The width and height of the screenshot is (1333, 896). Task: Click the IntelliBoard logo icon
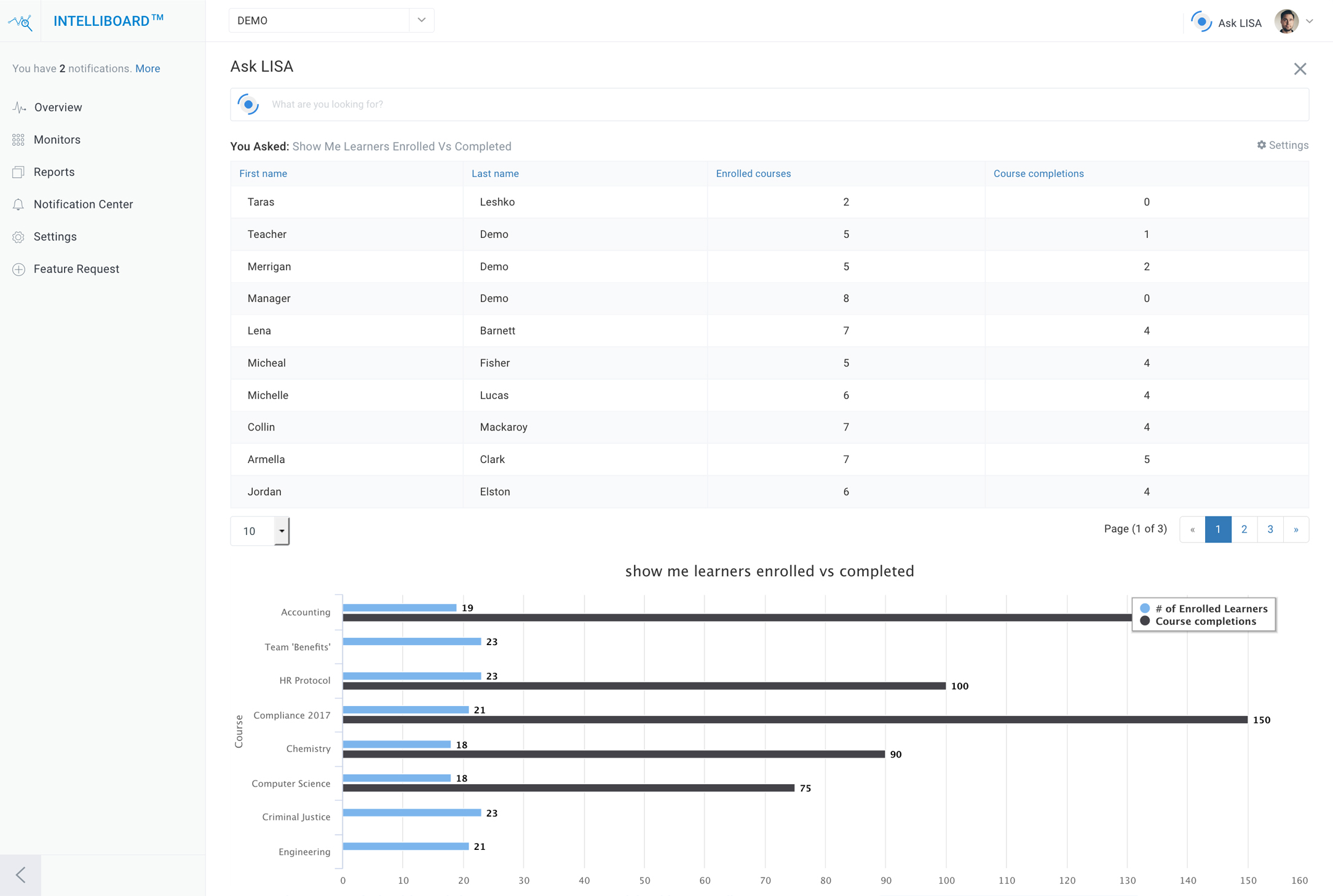(x=20, y=22)
